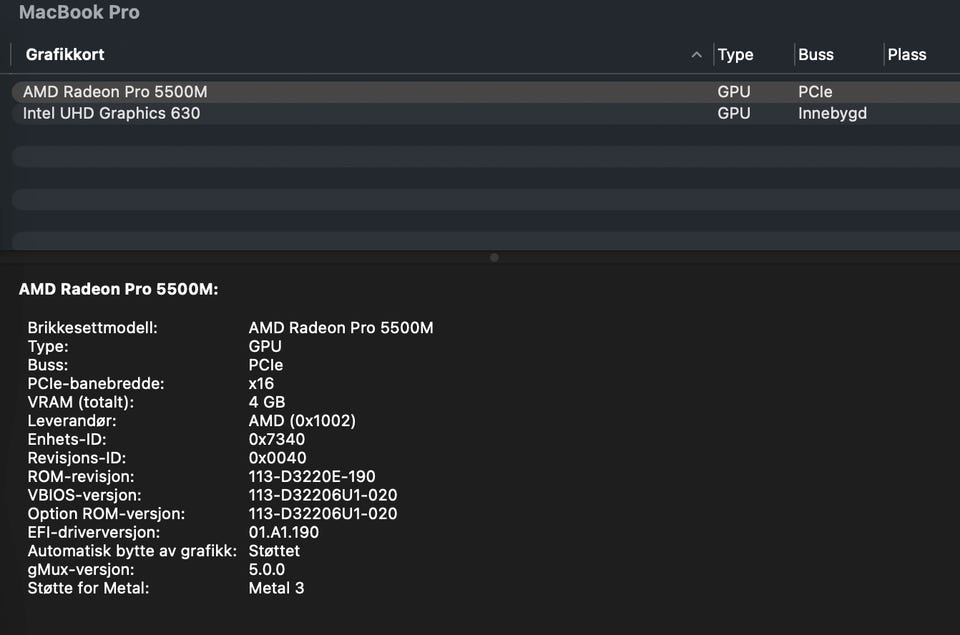Select the Intel UHD Graphics 630 row
960x635 pixels.
pyautogui.click(x=111, y=114)
